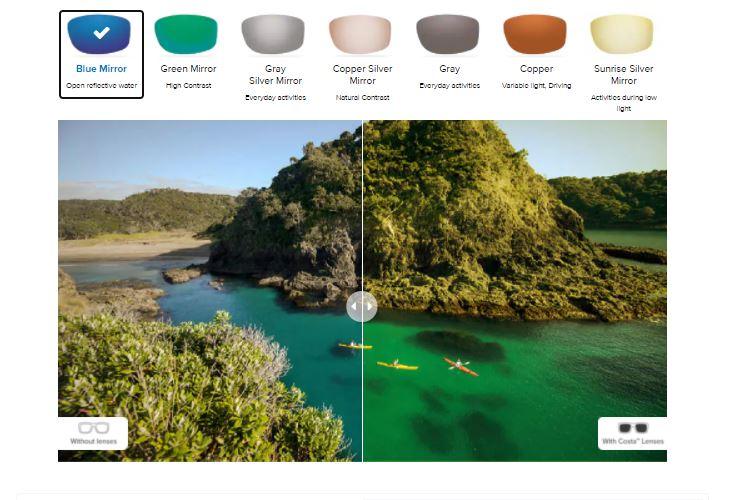The image size is (735, 500).
Task: Click the Green Mirror label text
Action: pos(188,69)
